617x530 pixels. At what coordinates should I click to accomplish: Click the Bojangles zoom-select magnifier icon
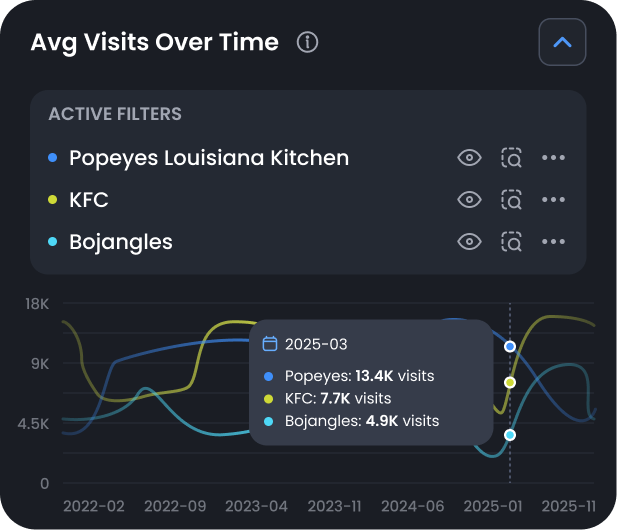tap(512, 242)
